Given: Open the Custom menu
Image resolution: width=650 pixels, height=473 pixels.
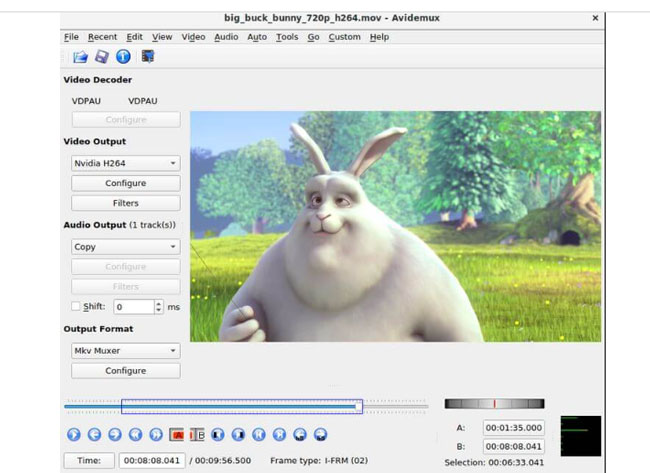Looking at the screenshot, I should pos(344,37).
